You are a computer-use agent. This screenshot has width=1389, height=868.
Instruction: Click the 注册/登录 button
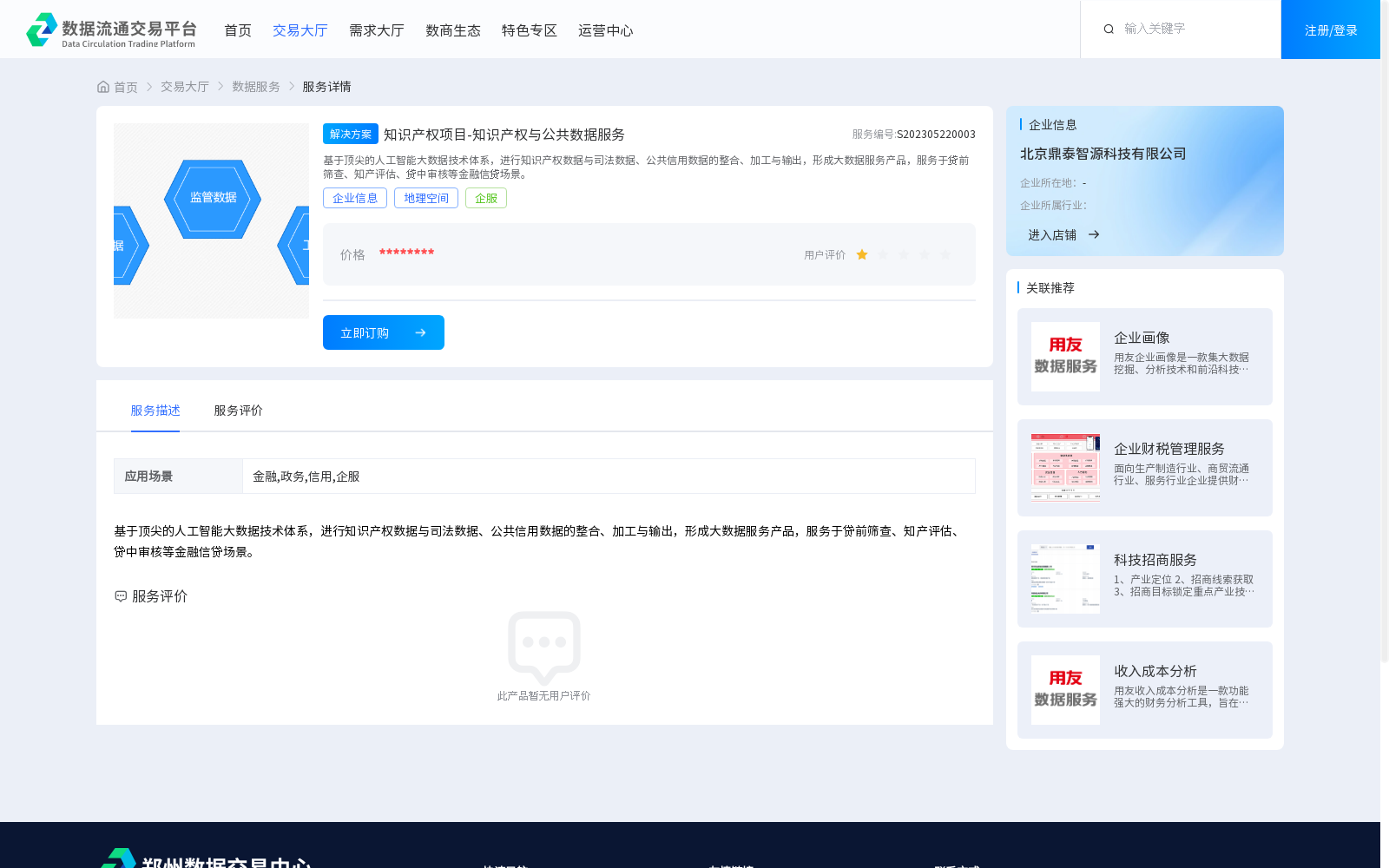point(1331,30)
